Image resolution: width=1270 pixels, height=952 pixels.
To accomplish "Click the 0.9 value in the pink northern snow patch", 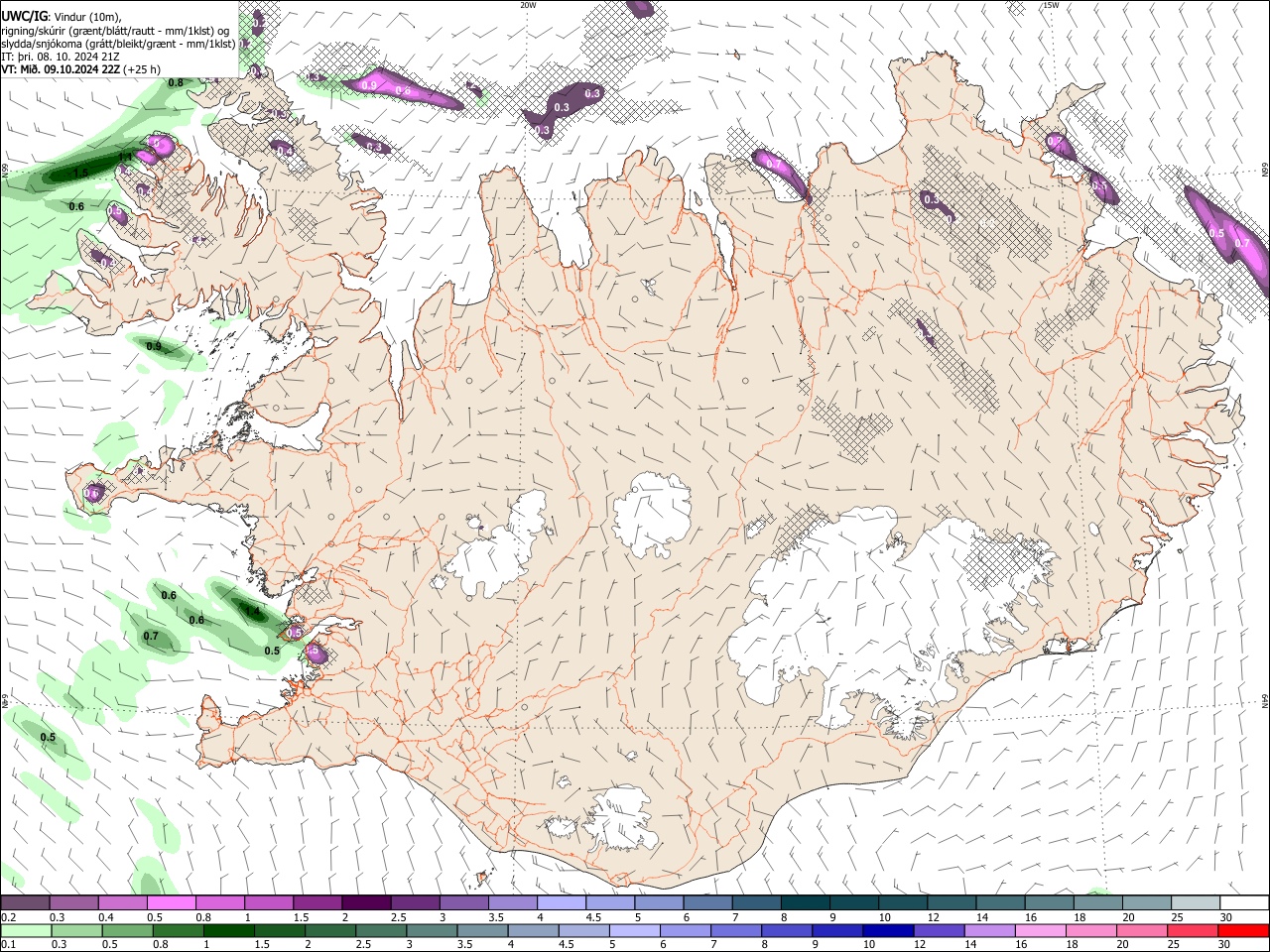I will pos(369,86).
